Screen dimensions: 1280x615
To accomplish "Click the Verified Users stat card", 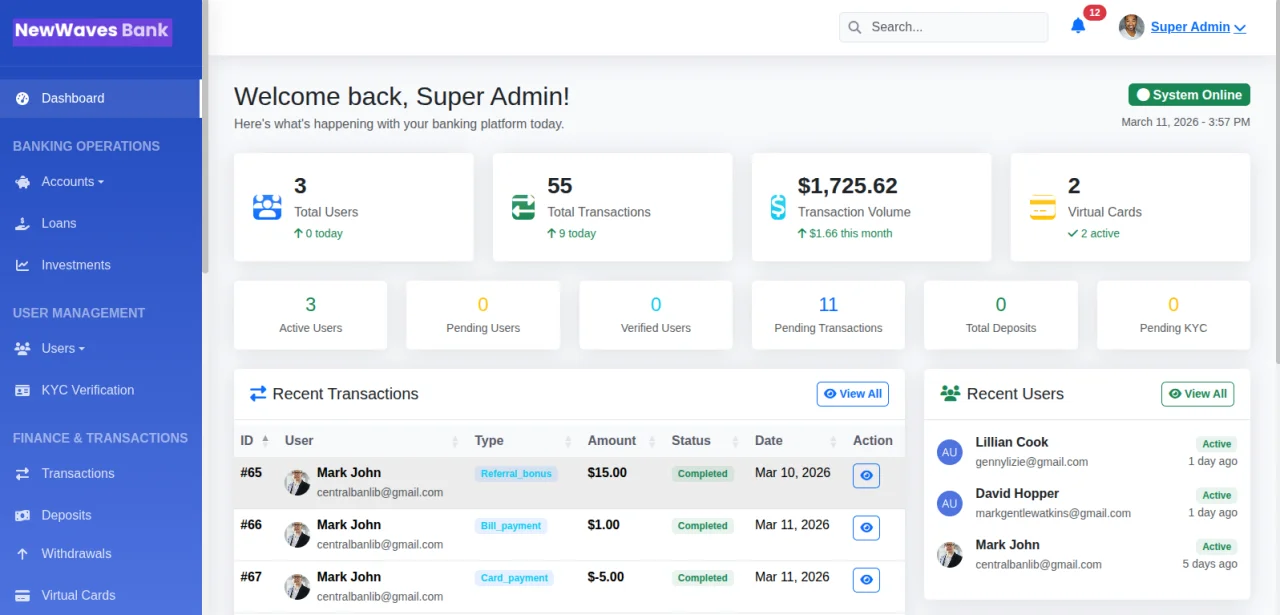I will [656, 315].
